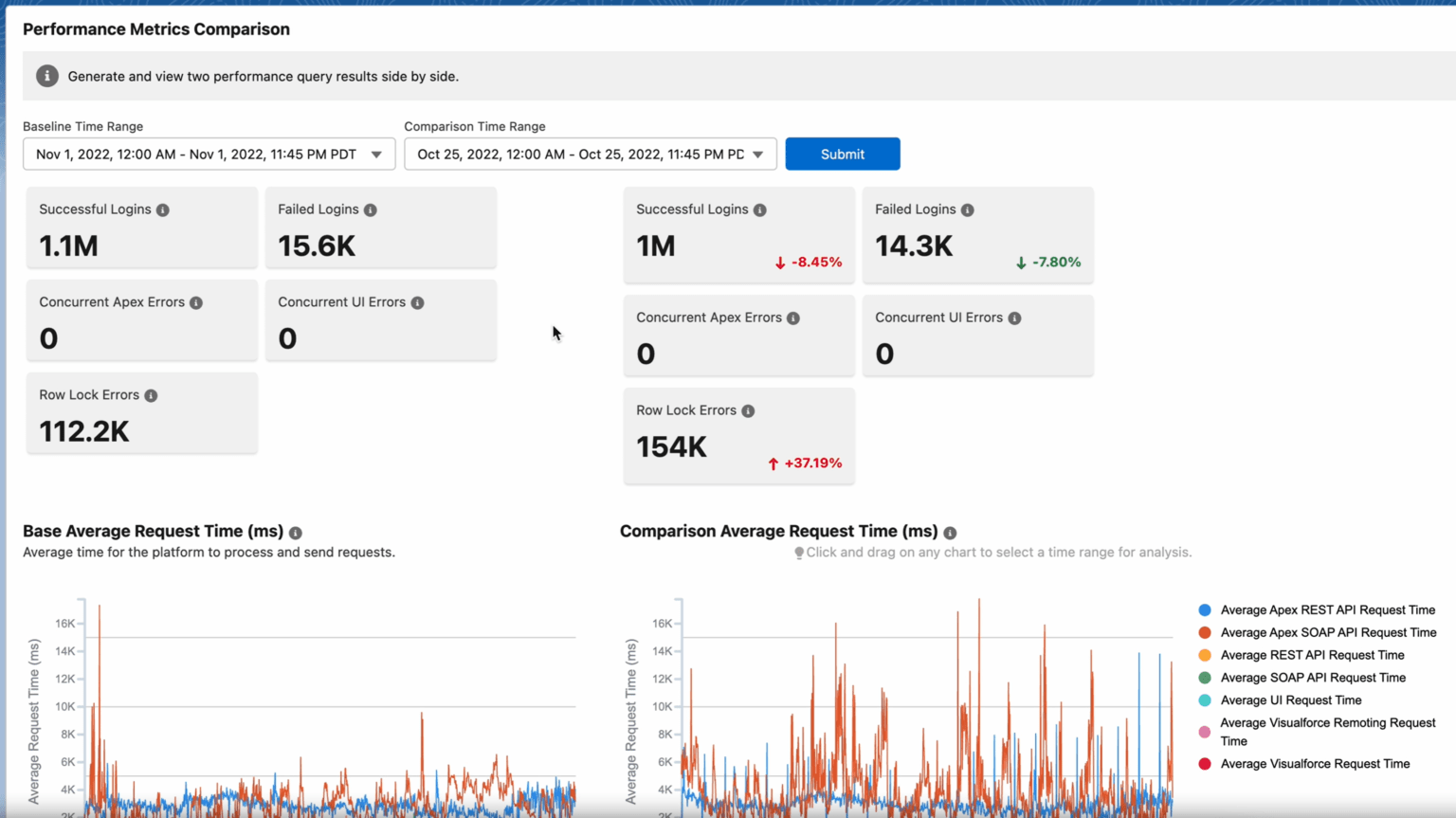Image resolution: width=1456 pixels, height=818 pixels.
Task: Click the green Average SOAP API Request Time swatch
Action: click(x=1205, y=679)
